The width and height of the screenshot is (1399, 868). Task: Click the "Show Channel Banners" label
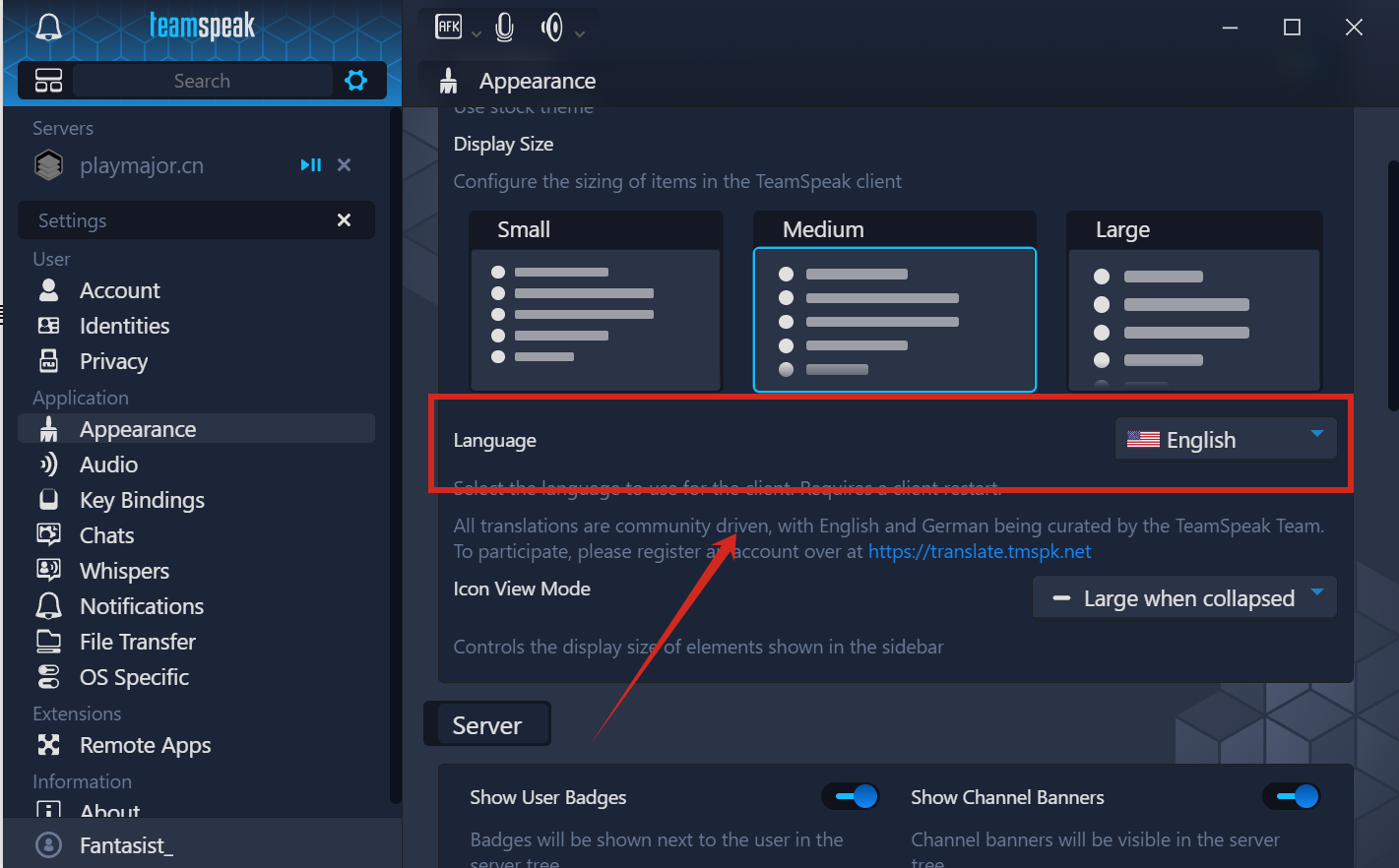point(1007,797)
